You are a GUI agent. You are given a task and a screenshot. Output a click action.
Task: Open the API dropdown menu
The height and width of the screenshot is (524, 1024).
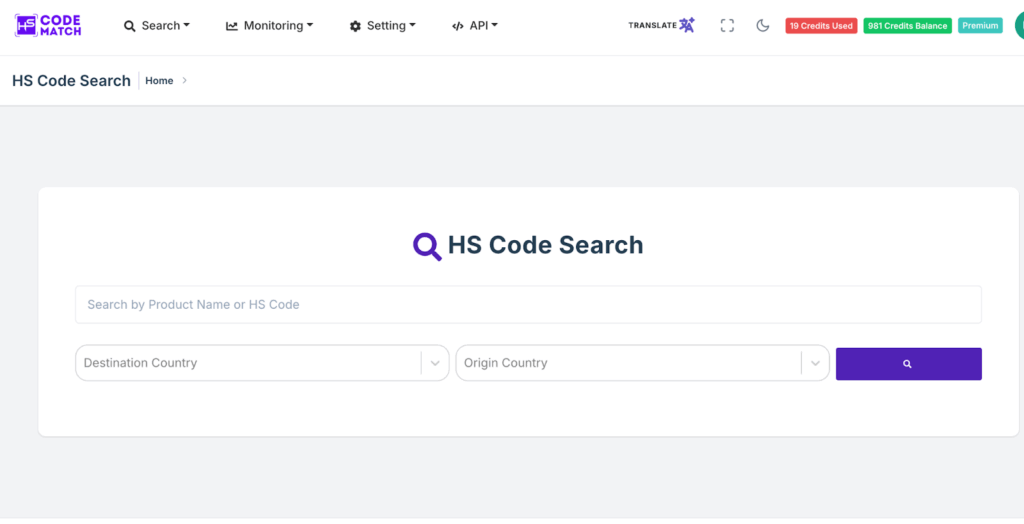474,26
